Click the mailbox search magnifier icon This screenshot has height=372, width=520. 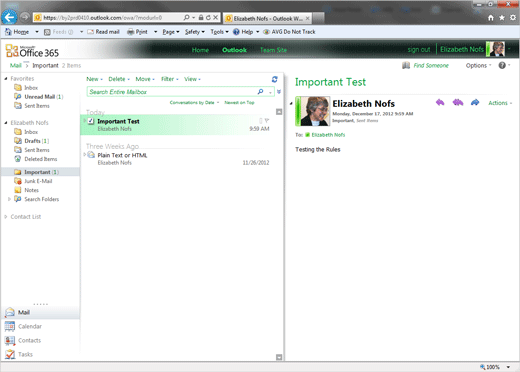tap(260, 92)
